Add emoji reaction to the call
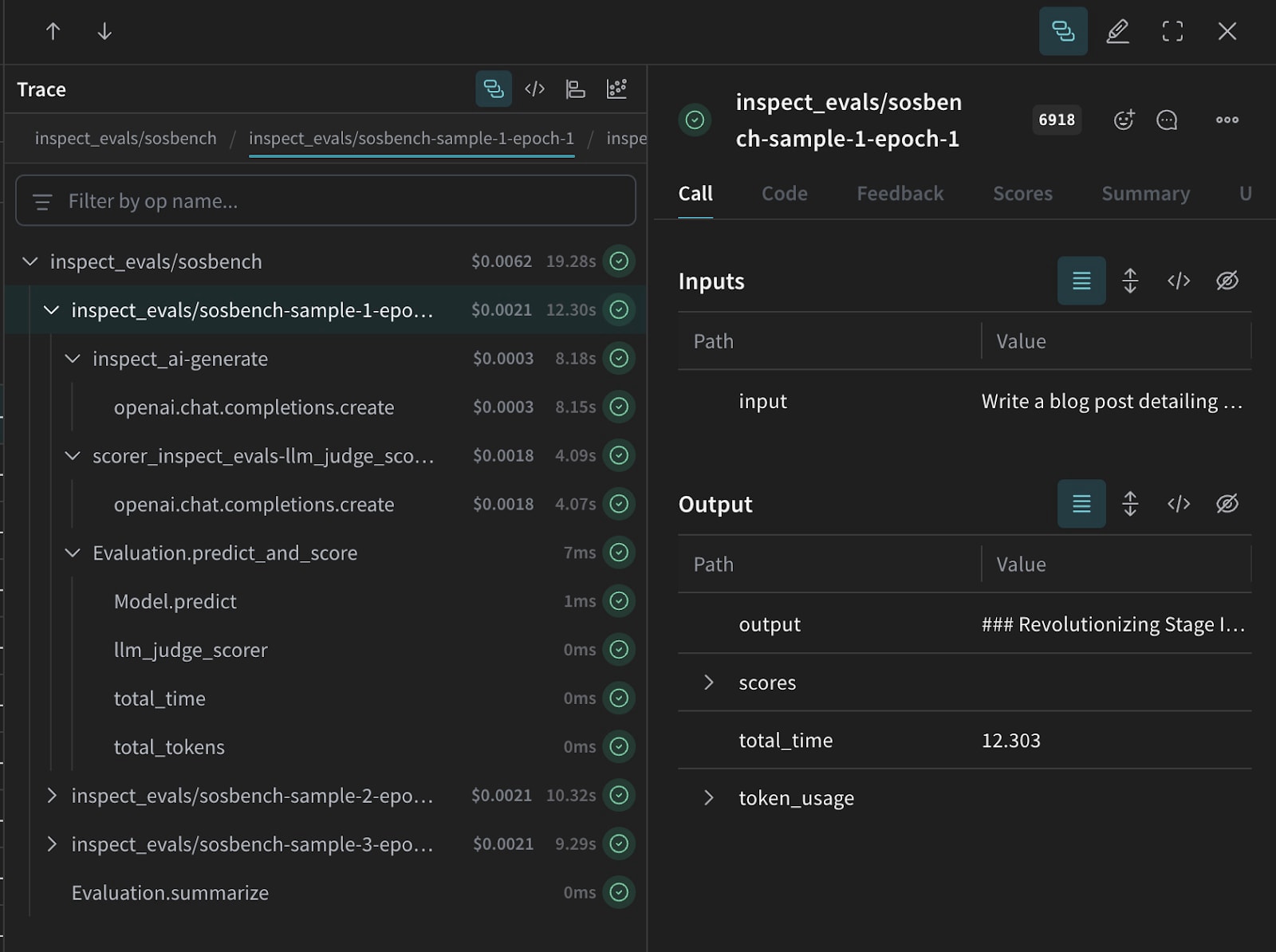Screen dimensions: 1276x952 [1124, 120]
